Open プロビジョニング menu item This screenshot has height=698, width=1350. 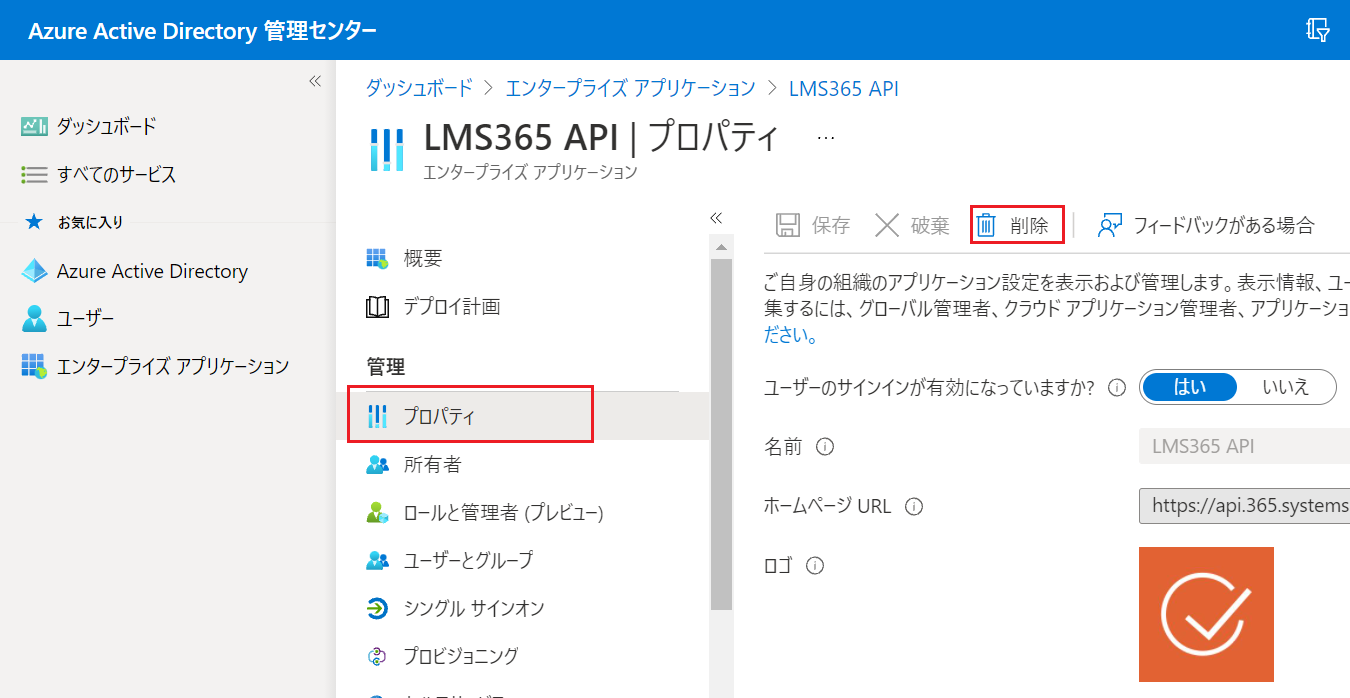pos(461,656)
